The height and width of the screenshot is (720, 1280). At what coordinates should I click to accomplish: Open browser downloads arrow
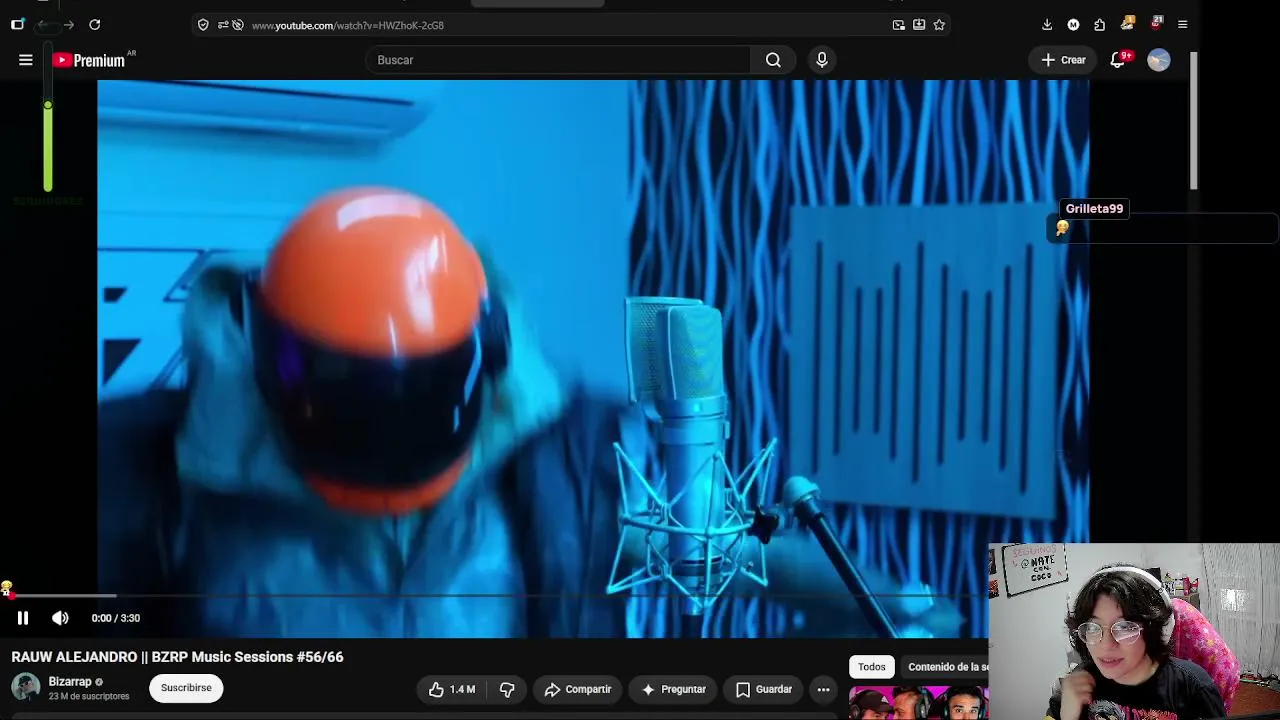pyautogui.click(x=1047, y=25)
